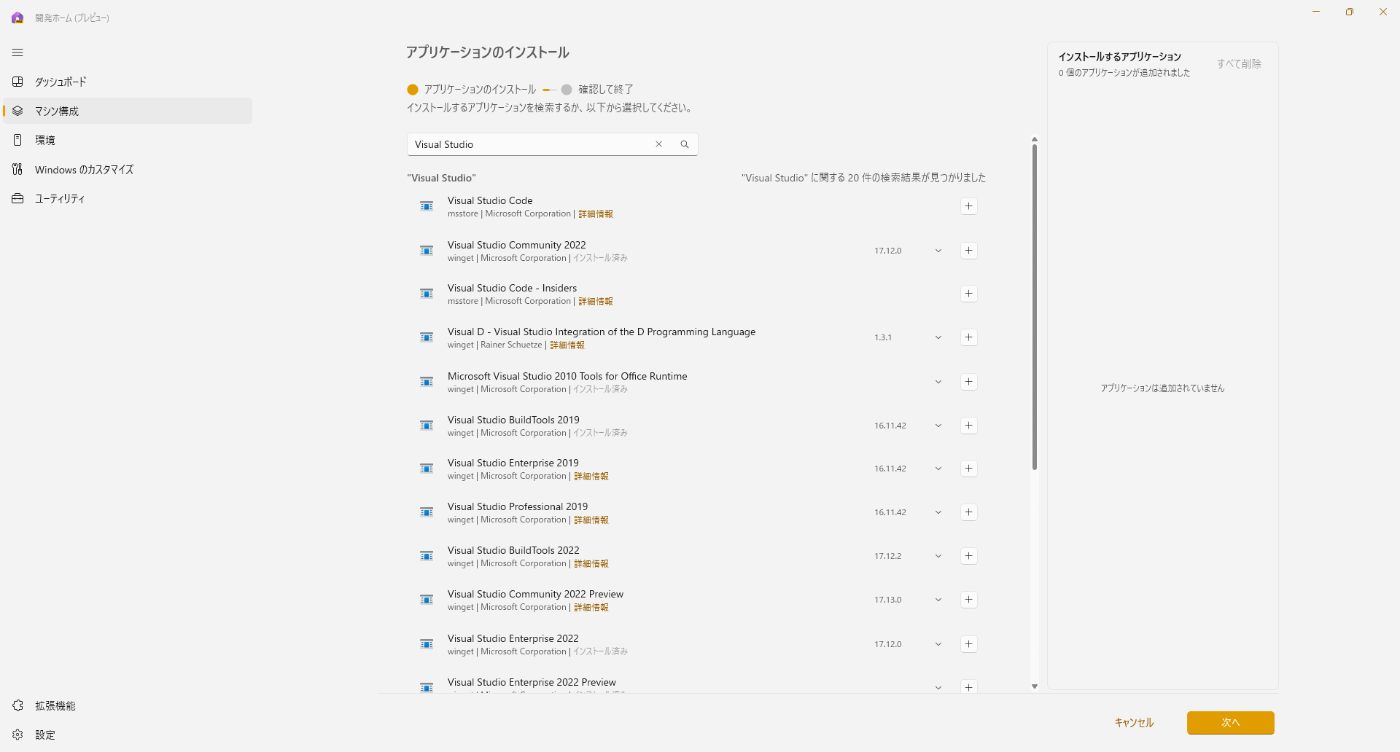Click the アプリケーションのインストール step indicator
The image size is (1400, 752).
(471, 89)
